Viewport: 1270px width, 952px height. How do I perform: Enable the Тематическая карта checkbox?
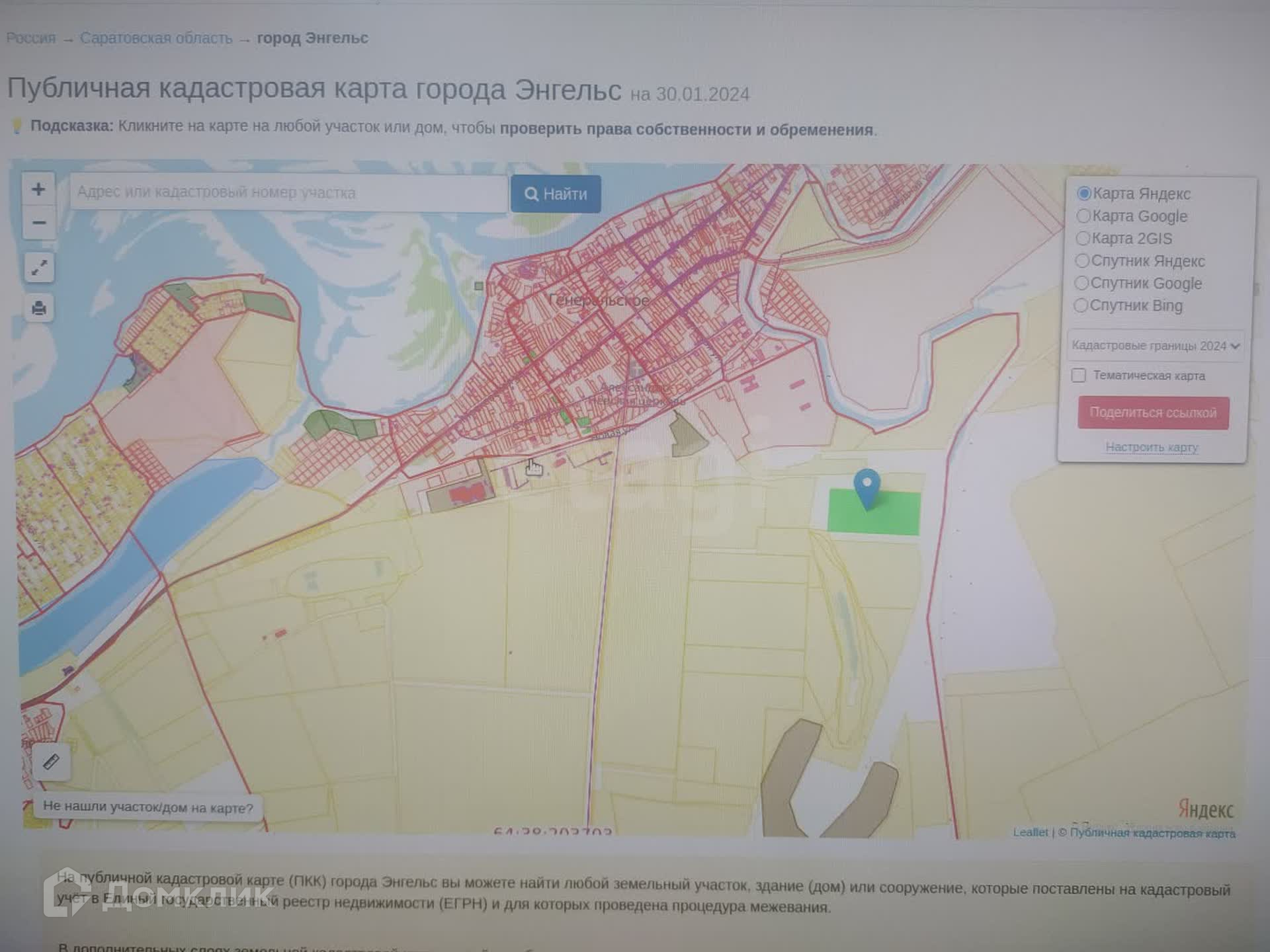click(x=1079, y=376)
